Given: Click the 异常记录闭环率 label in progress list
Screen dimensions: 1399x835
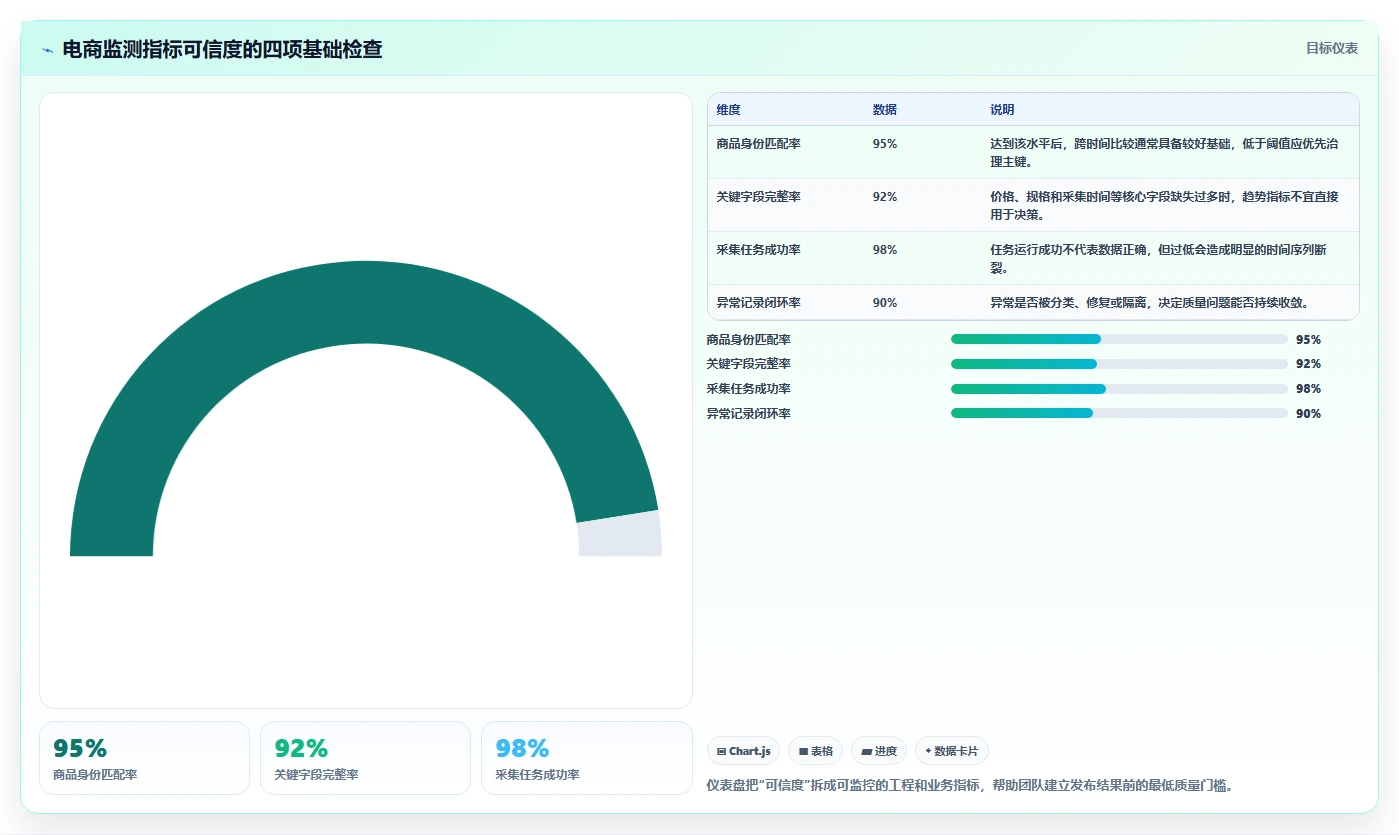Looking at the screenshot, I should tap(749, 414).
